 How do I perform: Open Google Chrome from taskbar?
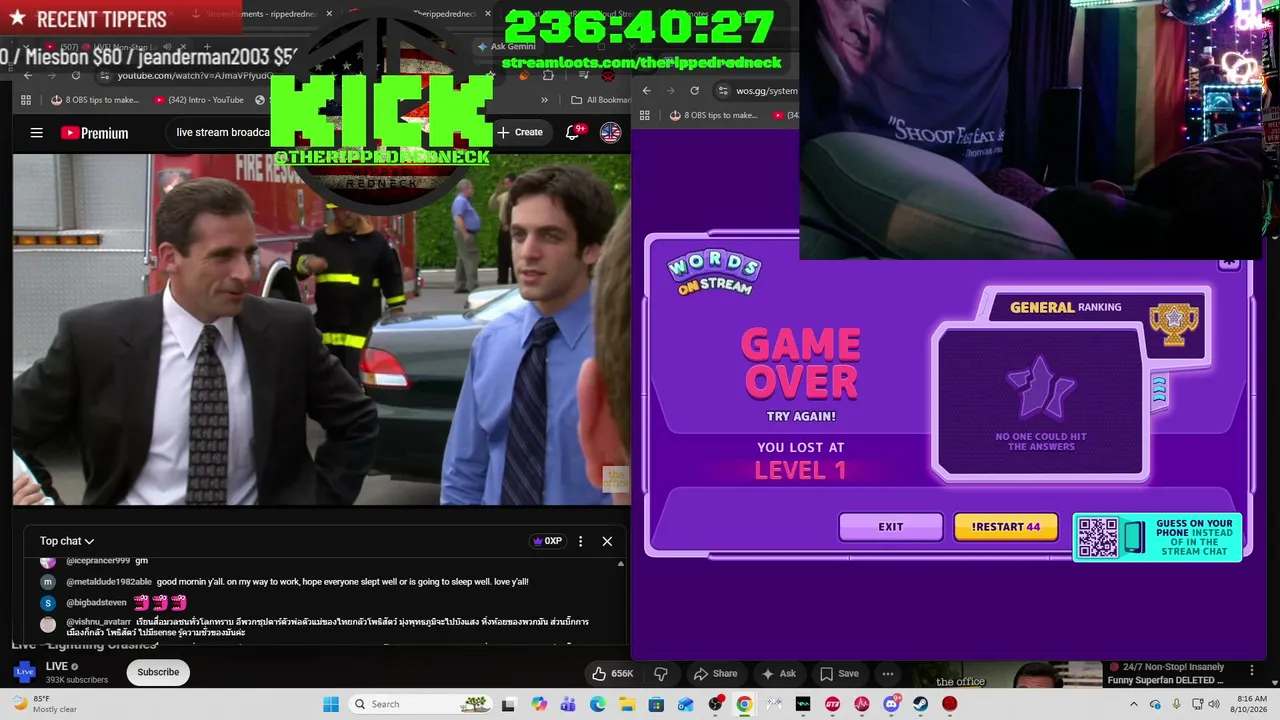pyautogui.click(x=744, y=704)
